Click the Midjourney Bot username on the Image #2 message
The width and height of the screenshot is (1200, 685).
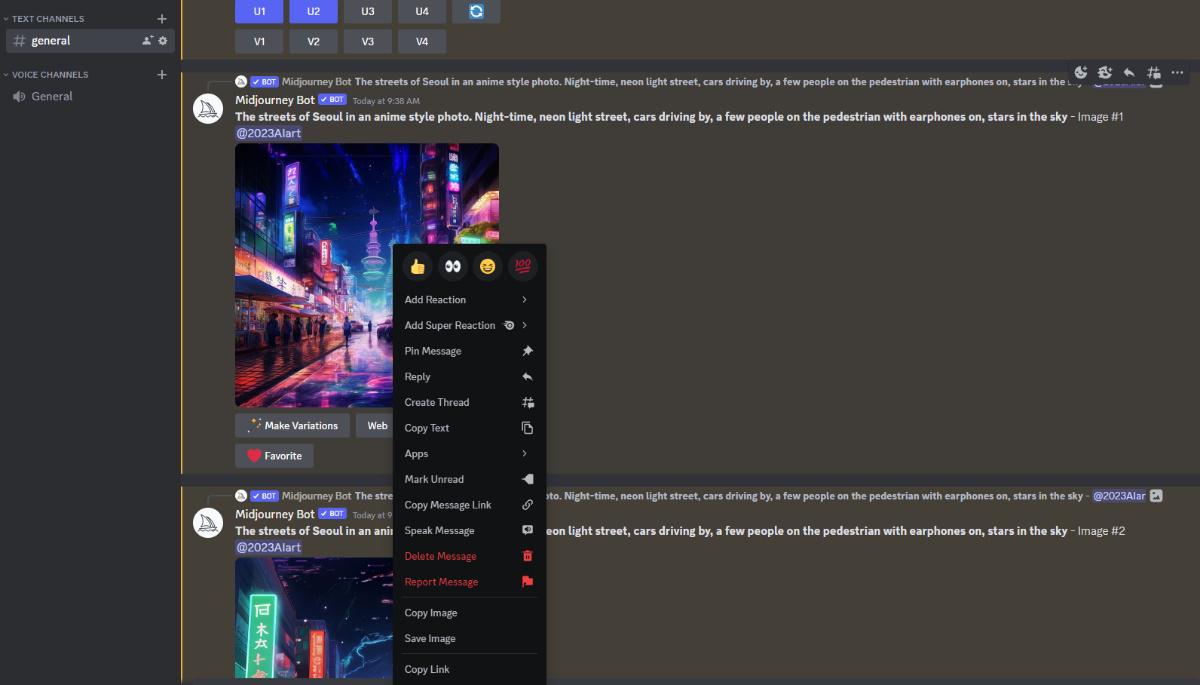[x=275, y=514]
